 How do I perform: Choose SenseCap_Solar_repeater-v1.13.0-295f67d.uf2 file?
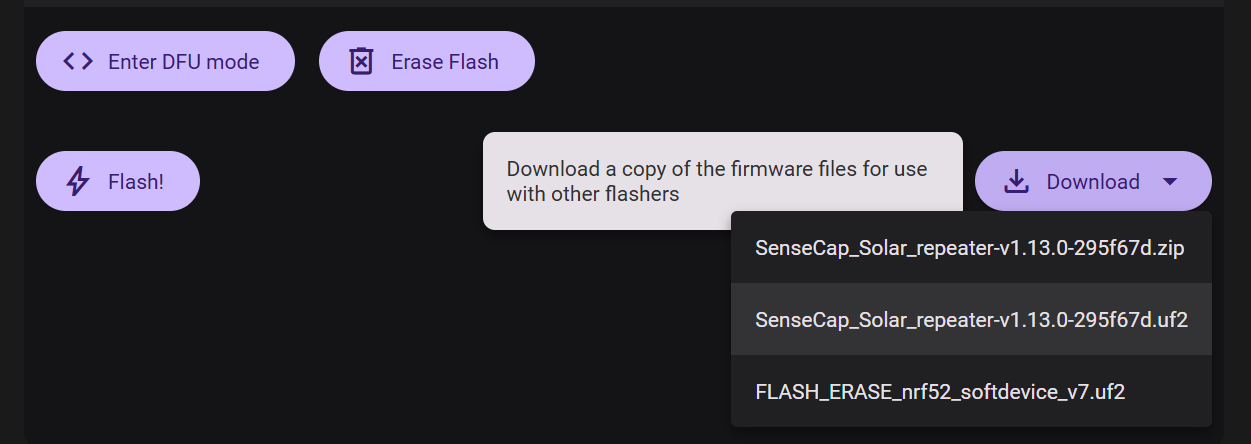(970, 319)
